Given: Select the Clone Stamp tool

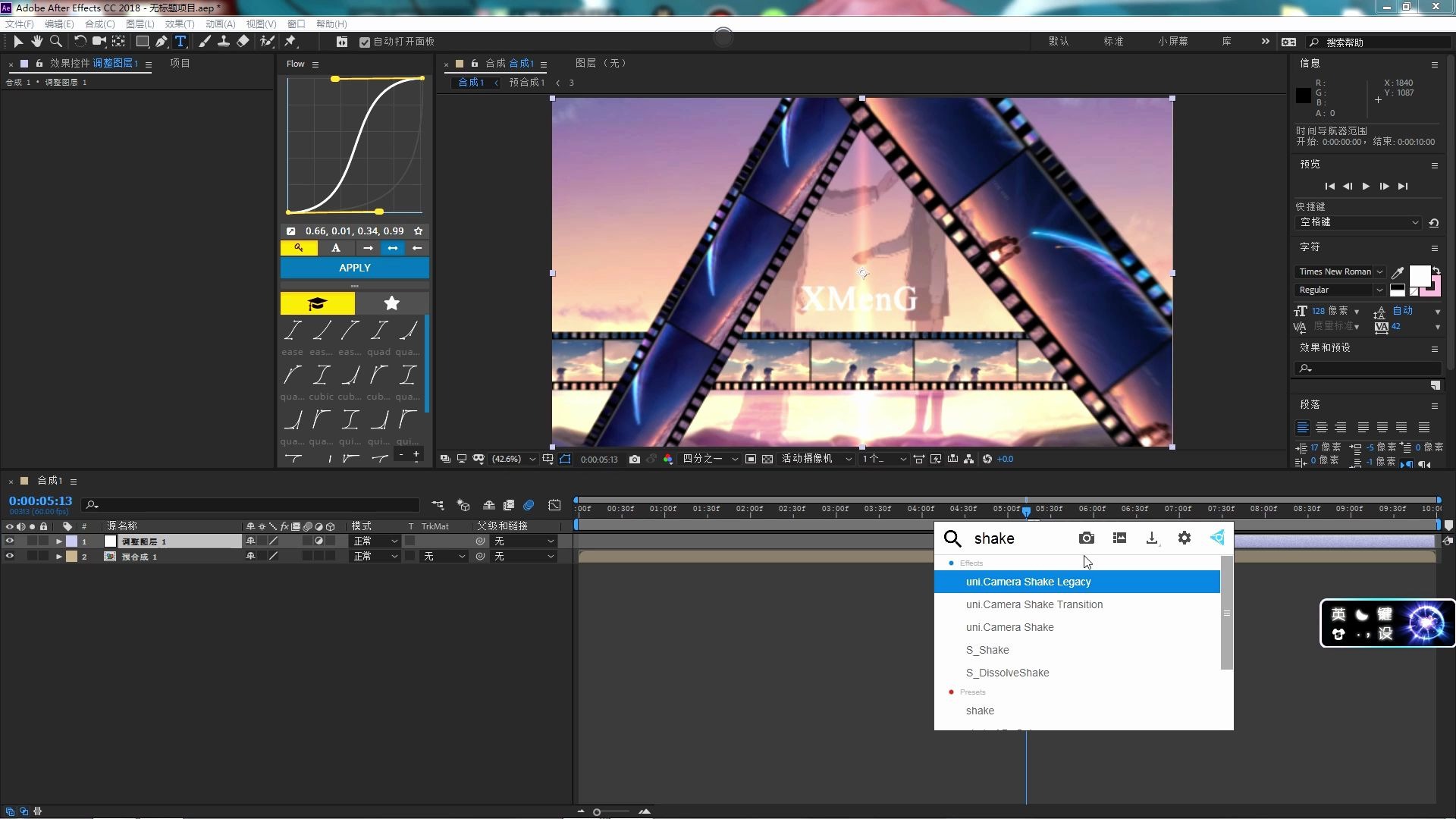Looking at the screenshot, I should click(224, 42).
